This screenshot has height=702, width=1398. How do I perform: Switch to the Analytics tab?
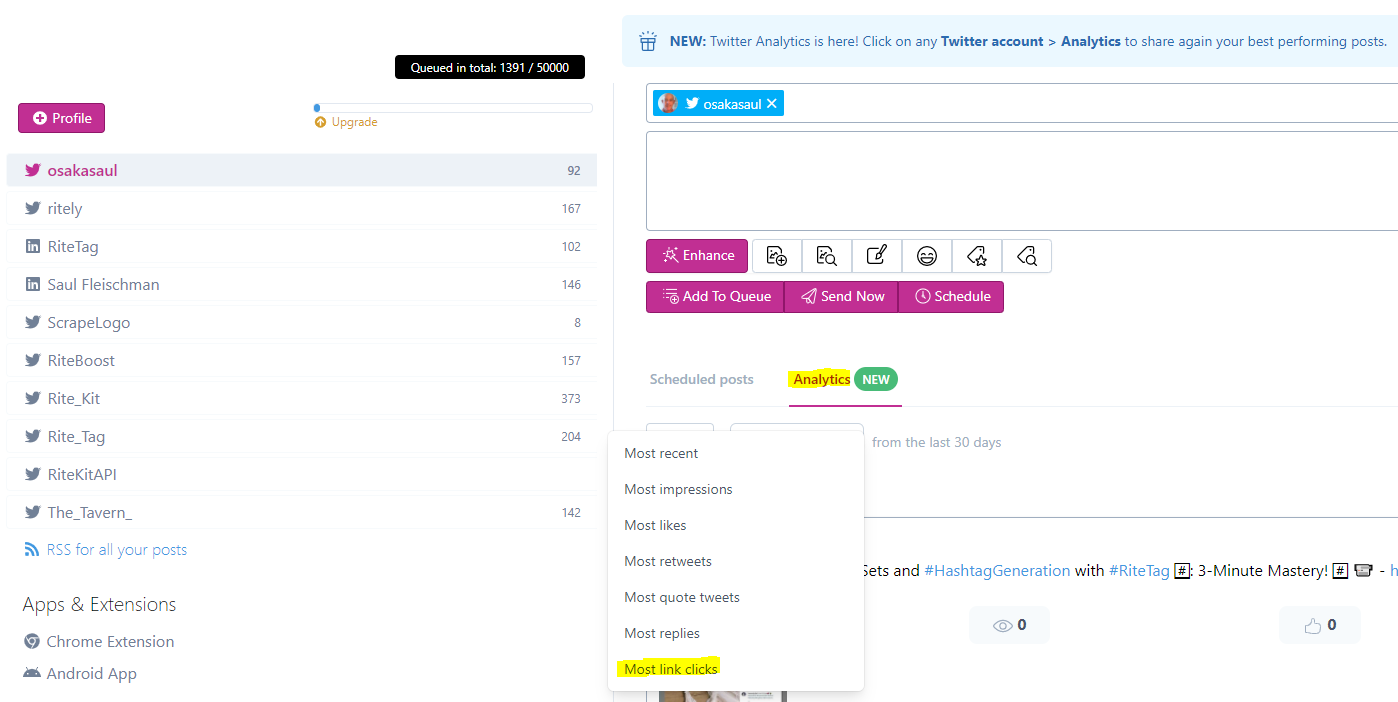(821, 380)
